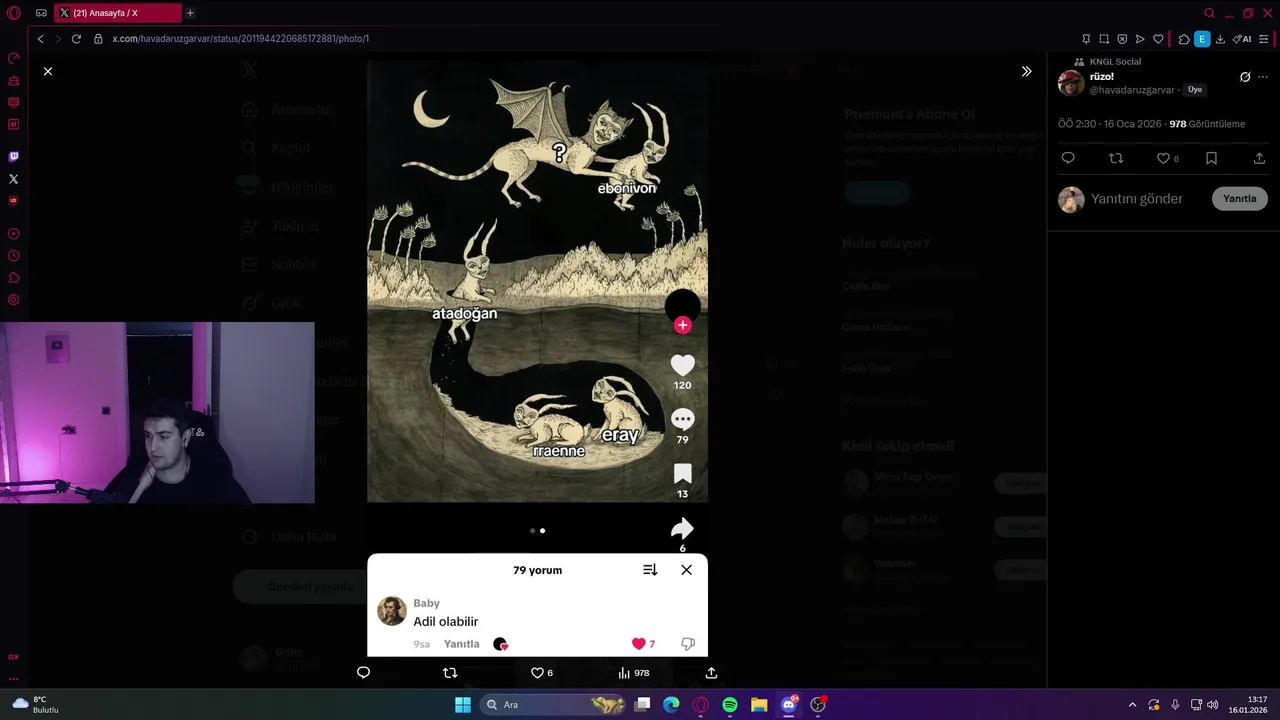Open sidebar history clock icon
The image size is (1280, 720).
pos(13,256)
